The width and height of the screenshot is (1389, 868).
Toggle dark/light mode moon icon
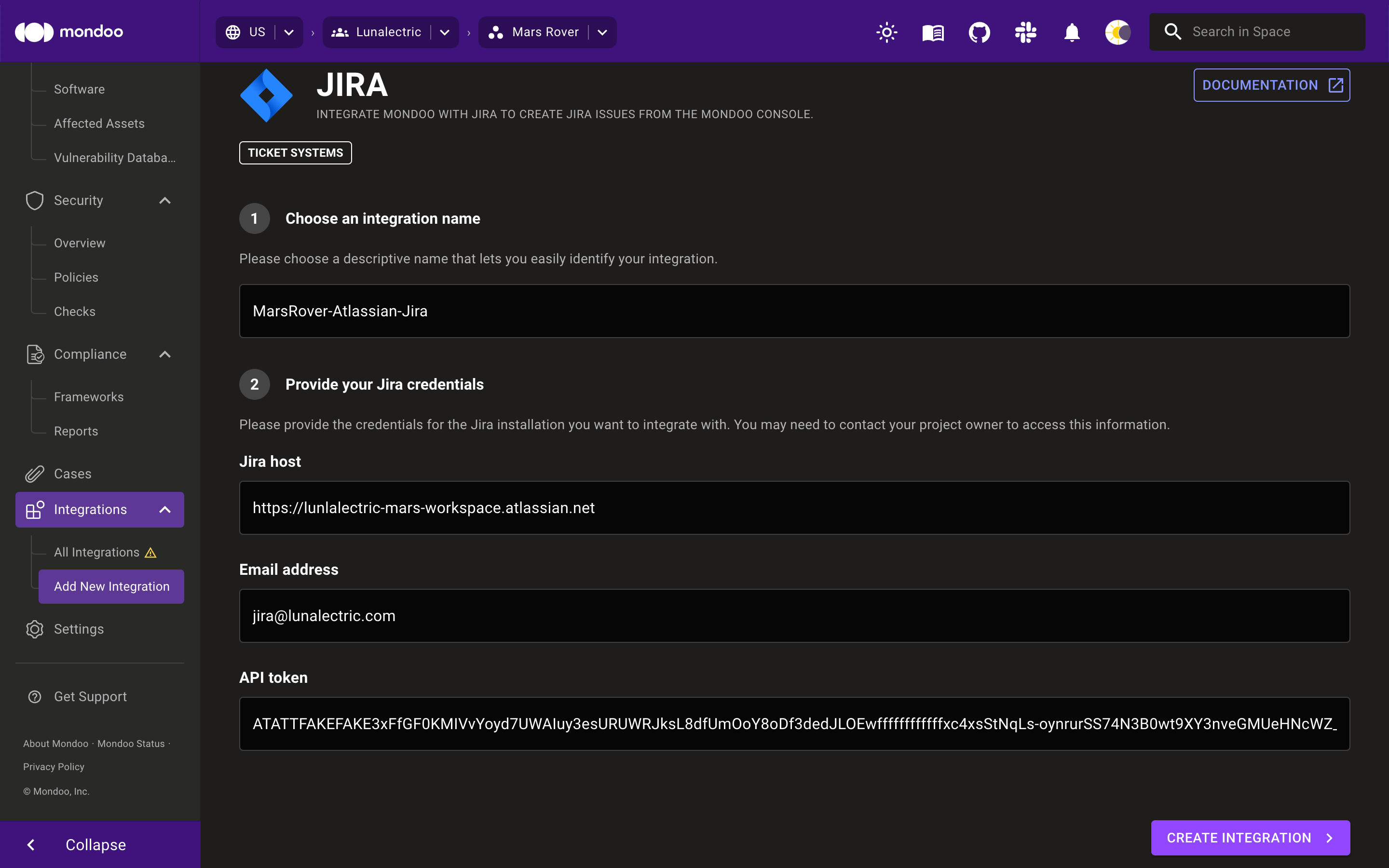(1117, 32)
